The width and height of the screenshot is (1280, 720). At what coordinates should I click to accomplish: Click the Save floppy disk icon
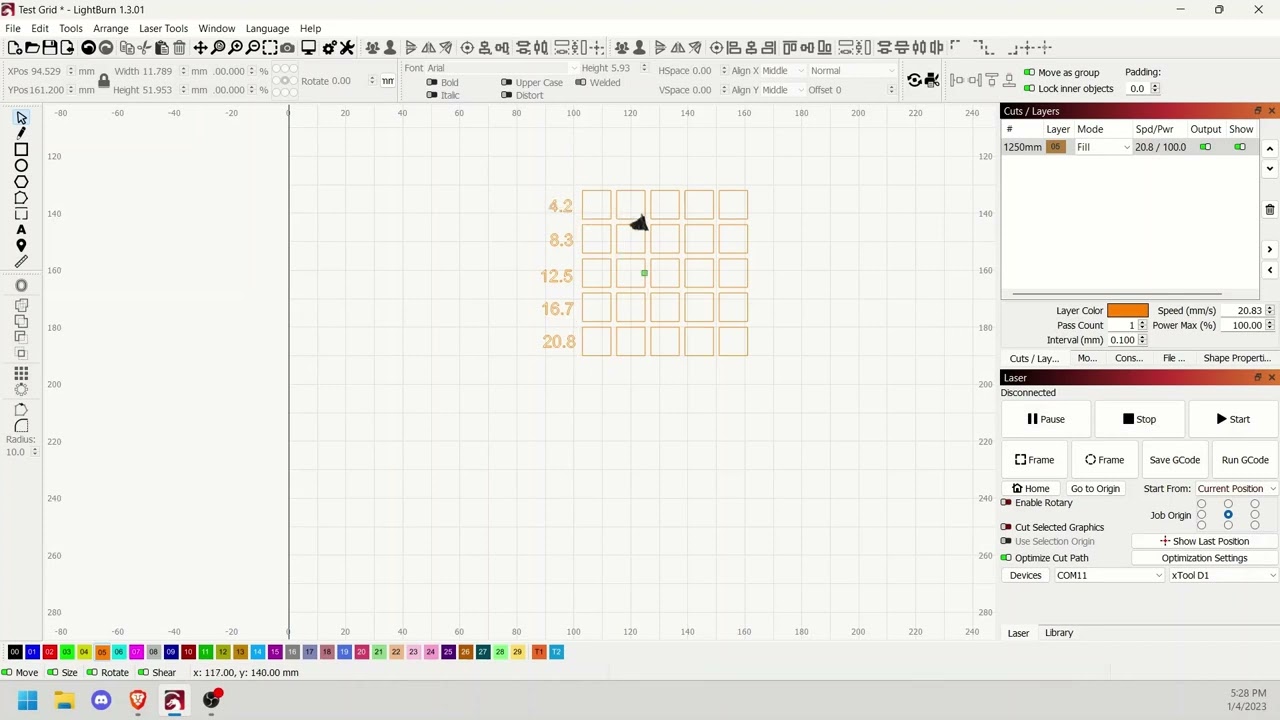(x=50, y=48)
